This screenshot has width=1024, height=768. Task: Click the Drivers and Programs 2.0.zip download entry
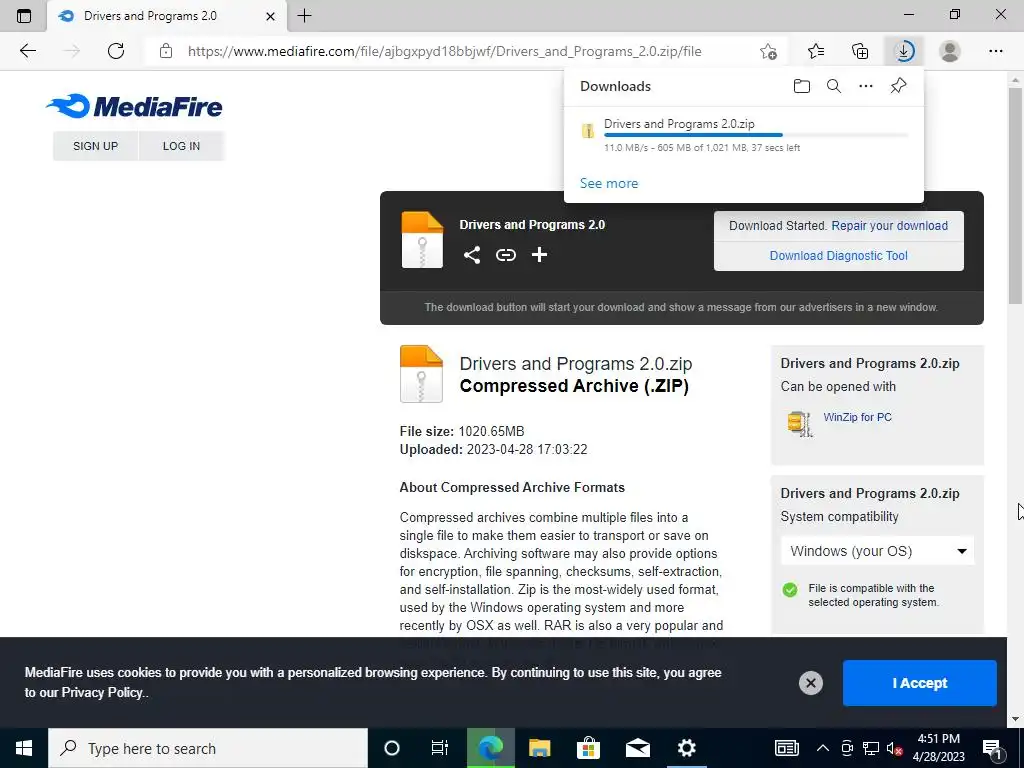click(x=744, y=135)
